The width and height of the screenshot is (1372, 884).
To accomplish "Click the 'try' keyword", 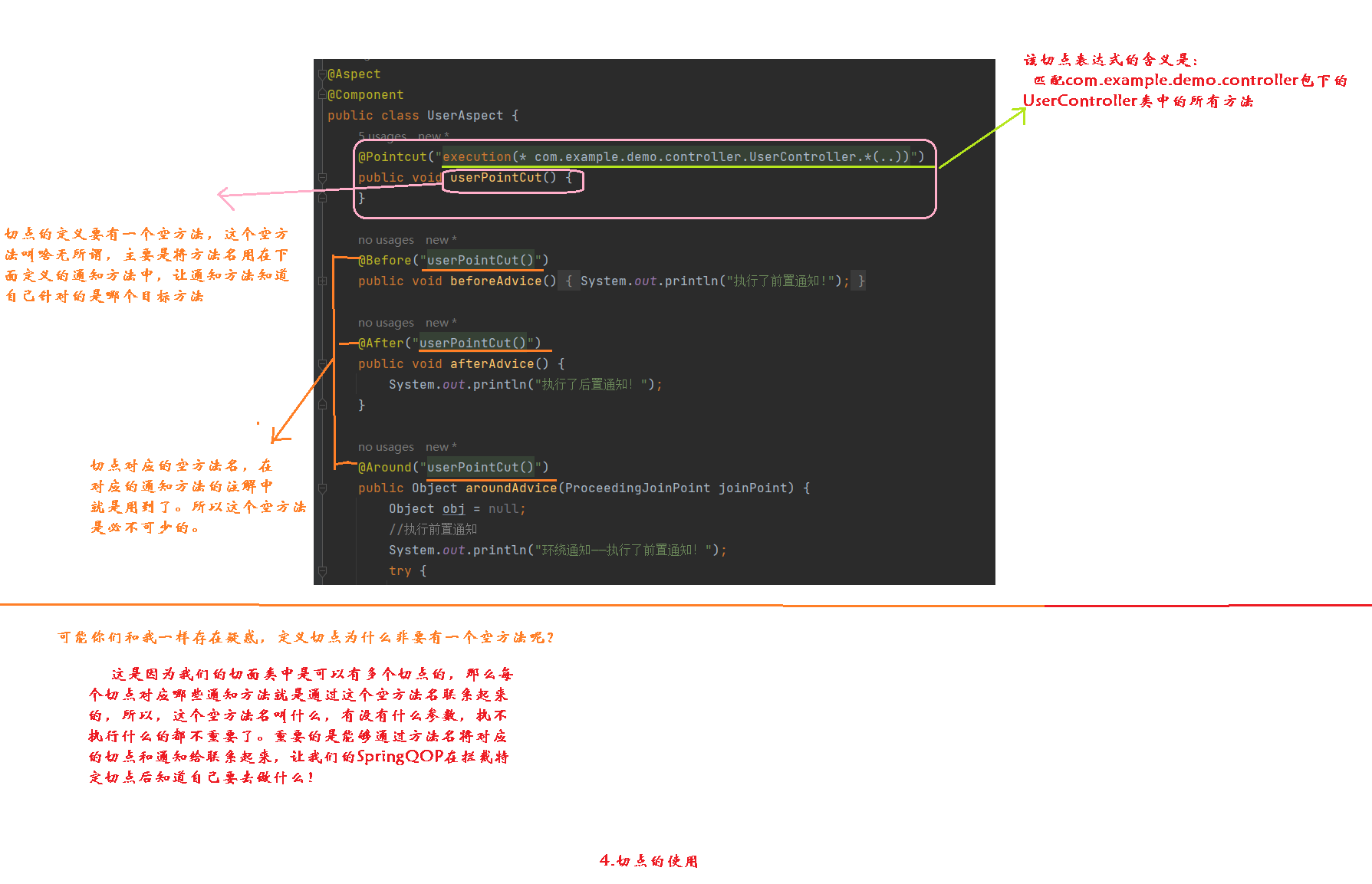I will (x=400, y=571).
